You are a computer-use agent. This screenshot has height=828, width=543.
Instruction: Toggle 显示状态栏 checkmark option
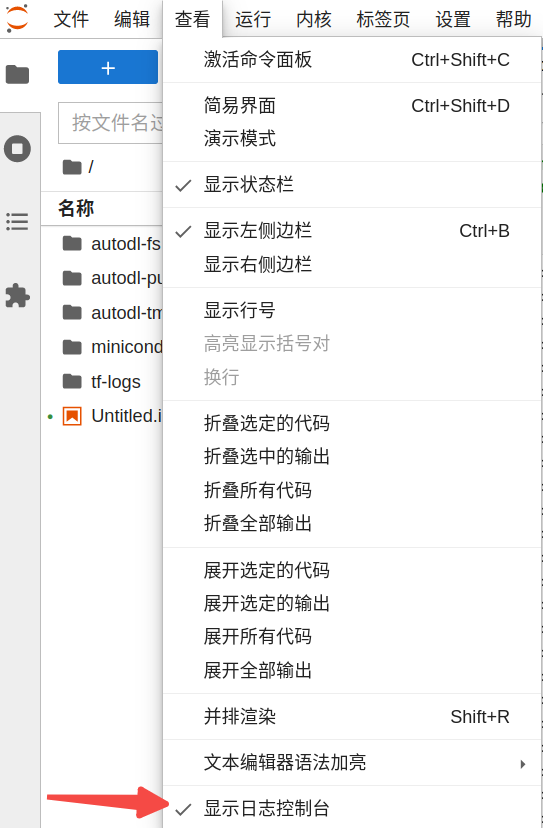[352, 184]
